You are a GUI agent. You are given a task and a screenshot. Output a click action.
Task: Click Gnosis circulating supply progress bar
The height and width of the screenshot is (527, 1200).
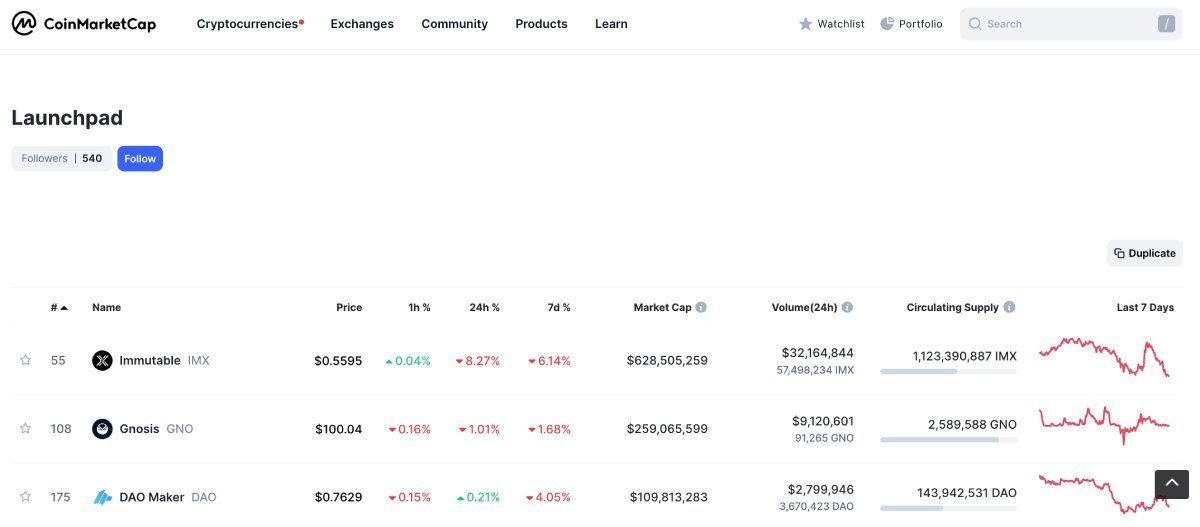point(948,439)
